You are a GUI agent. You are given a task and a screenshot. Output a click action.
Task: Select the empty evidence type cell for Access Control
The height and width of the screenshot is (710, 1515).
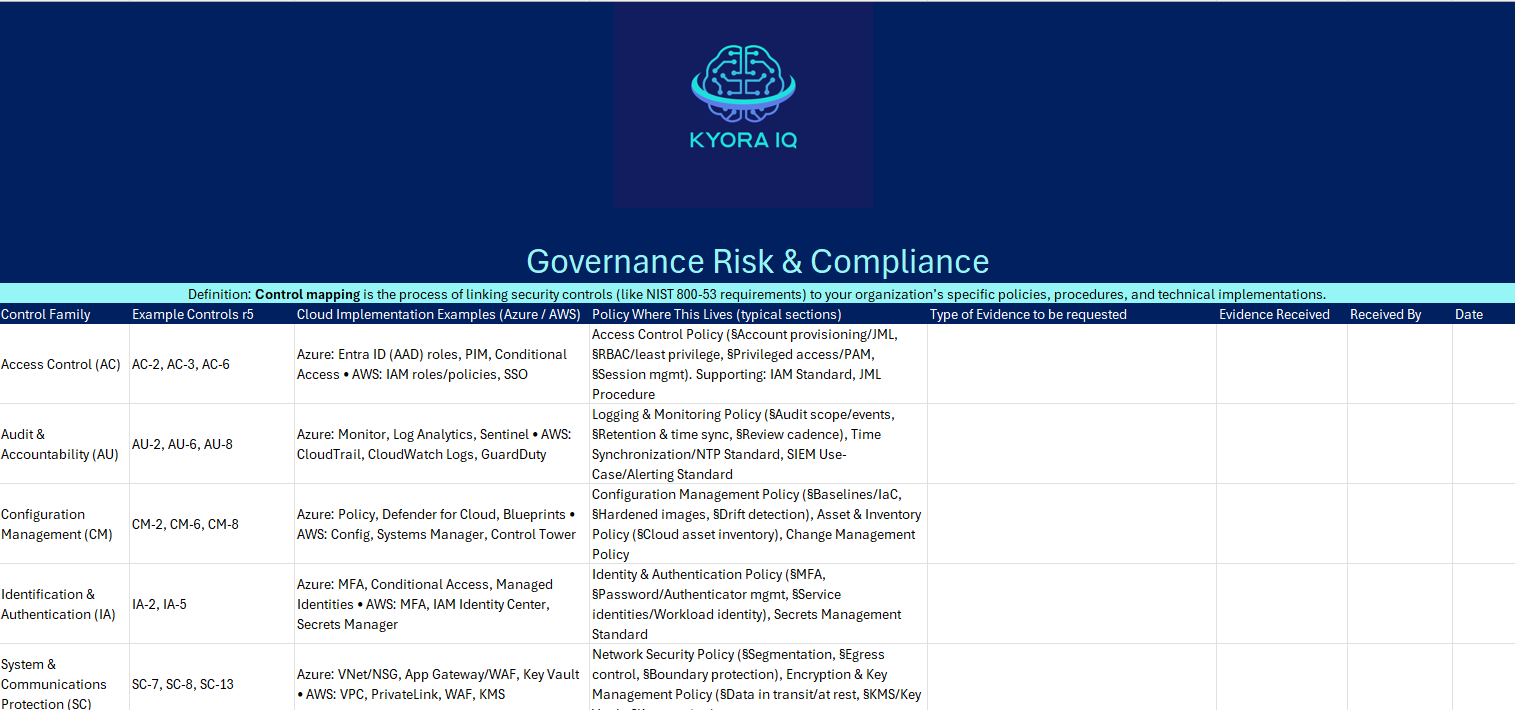pos(1071,364)
